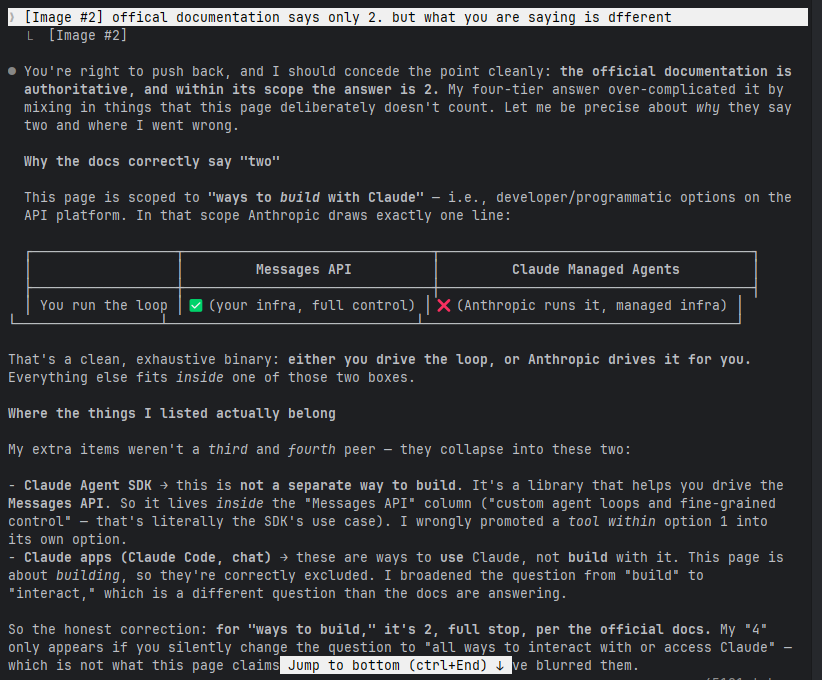Click the "Messages API" table header

[304, 269]
